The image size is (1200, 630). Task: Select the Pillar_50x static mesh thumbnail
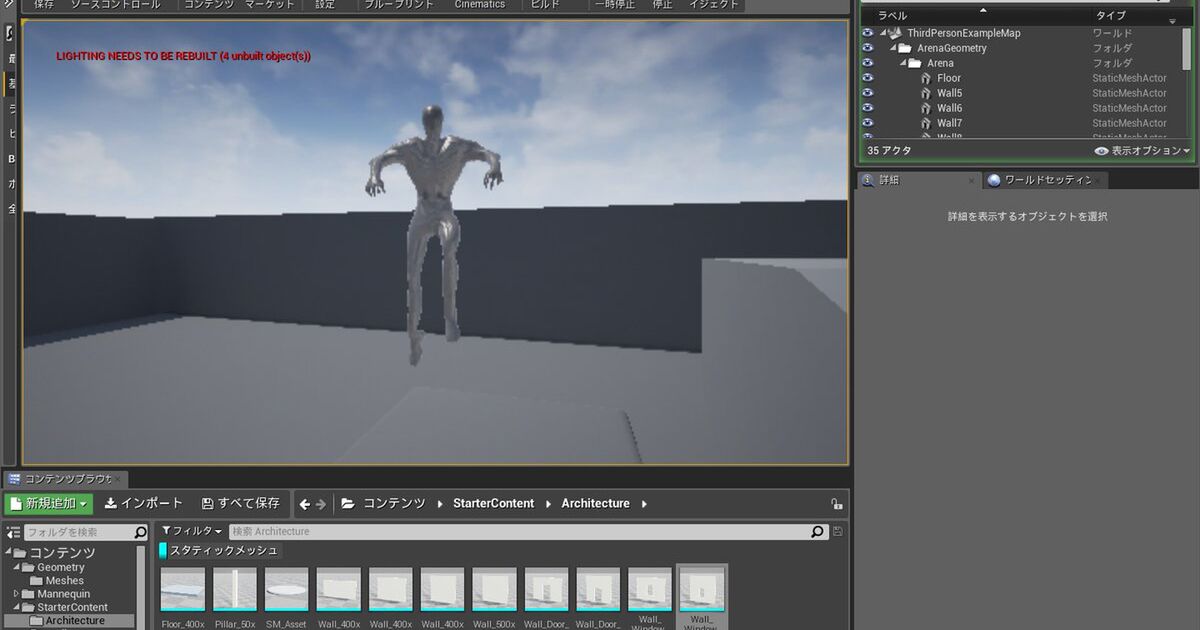coord(235,590)
